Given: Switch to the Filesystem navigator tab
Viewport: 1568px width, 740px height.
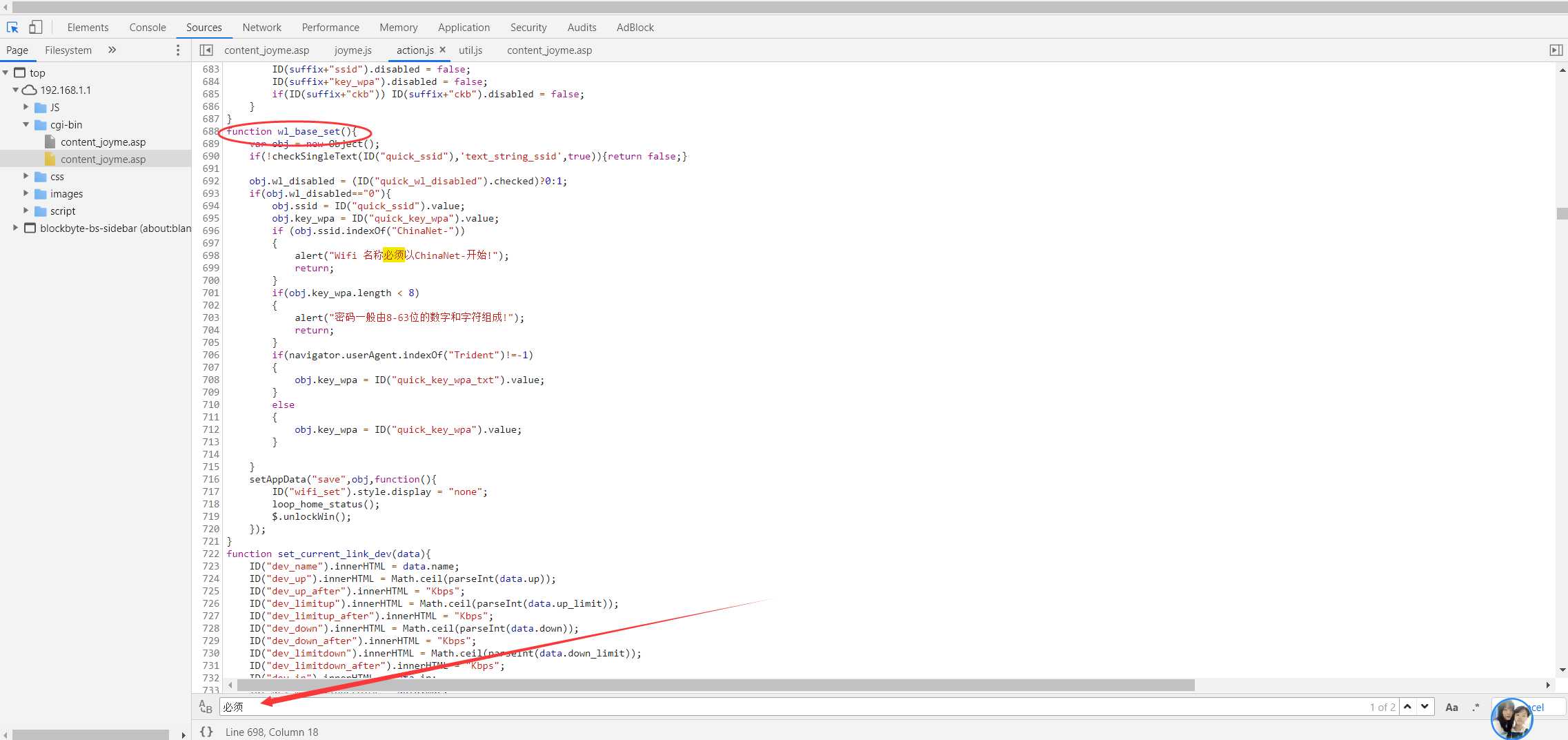Looking at the screenshot, I should tap(68, 50).
